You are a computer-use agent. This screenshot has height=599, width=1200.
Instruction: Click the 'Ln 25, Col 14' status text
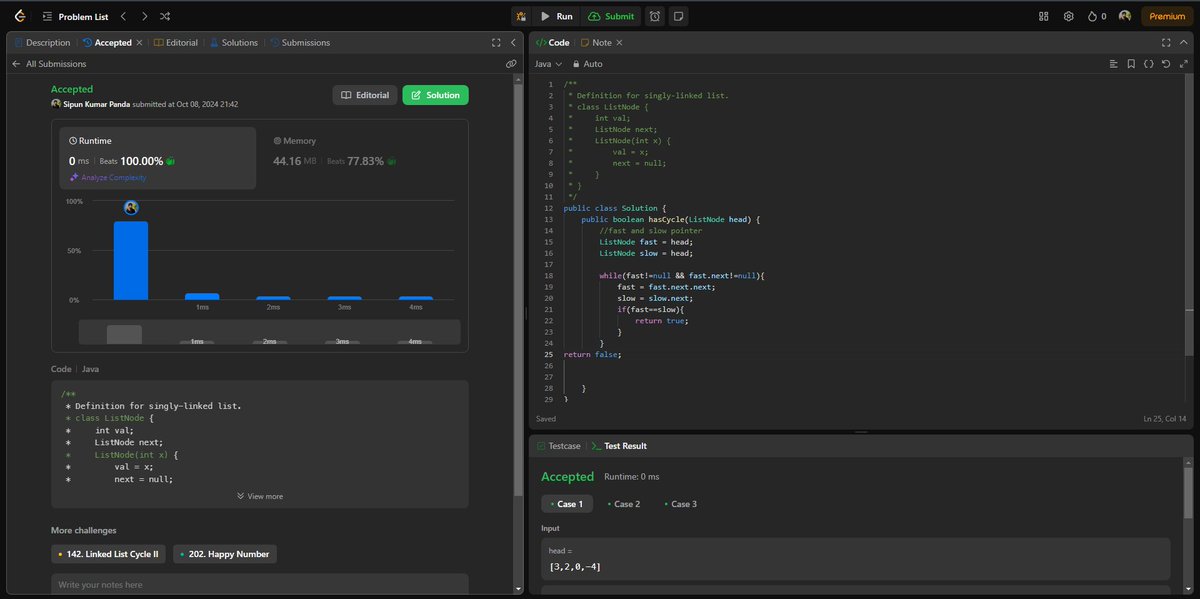(x=1166, y=419)
